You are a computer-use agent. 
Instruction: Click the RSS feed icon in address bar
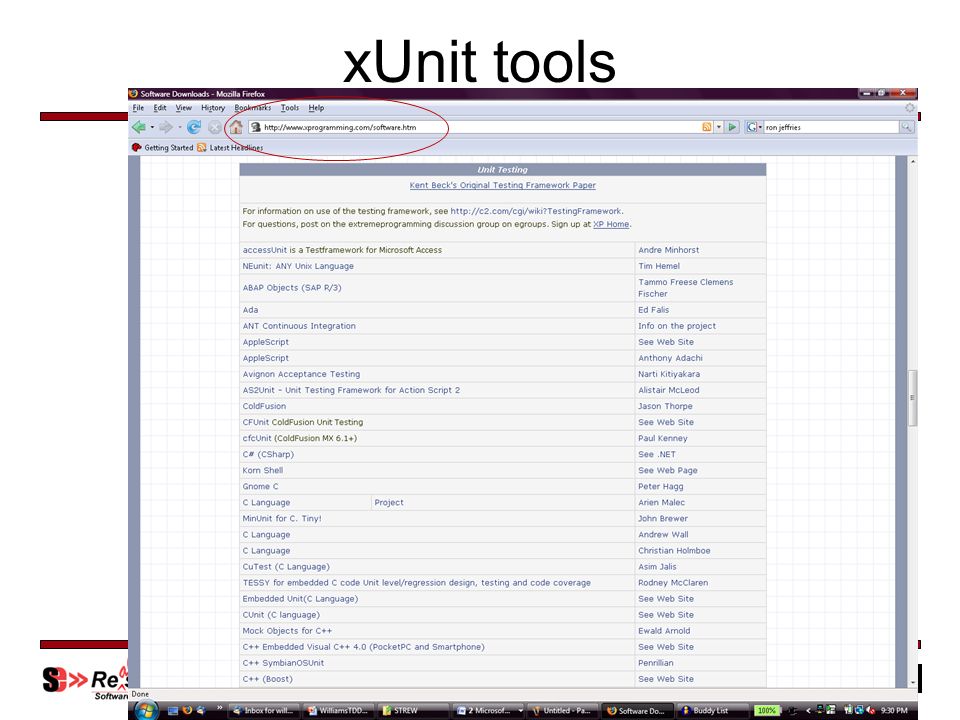[707, 127]
